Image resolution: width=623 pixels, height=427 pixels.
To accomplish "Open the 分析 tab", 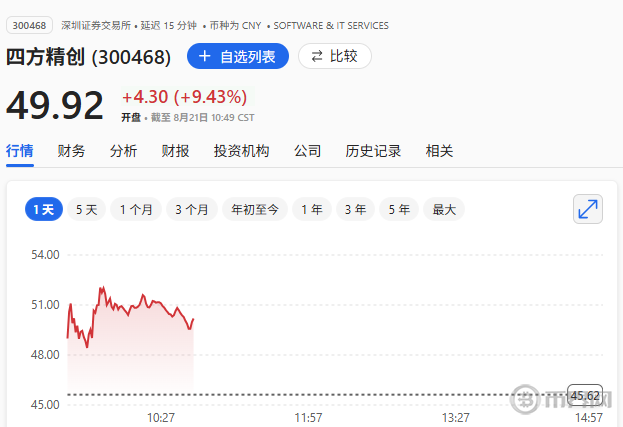I will tap(124, 151).
